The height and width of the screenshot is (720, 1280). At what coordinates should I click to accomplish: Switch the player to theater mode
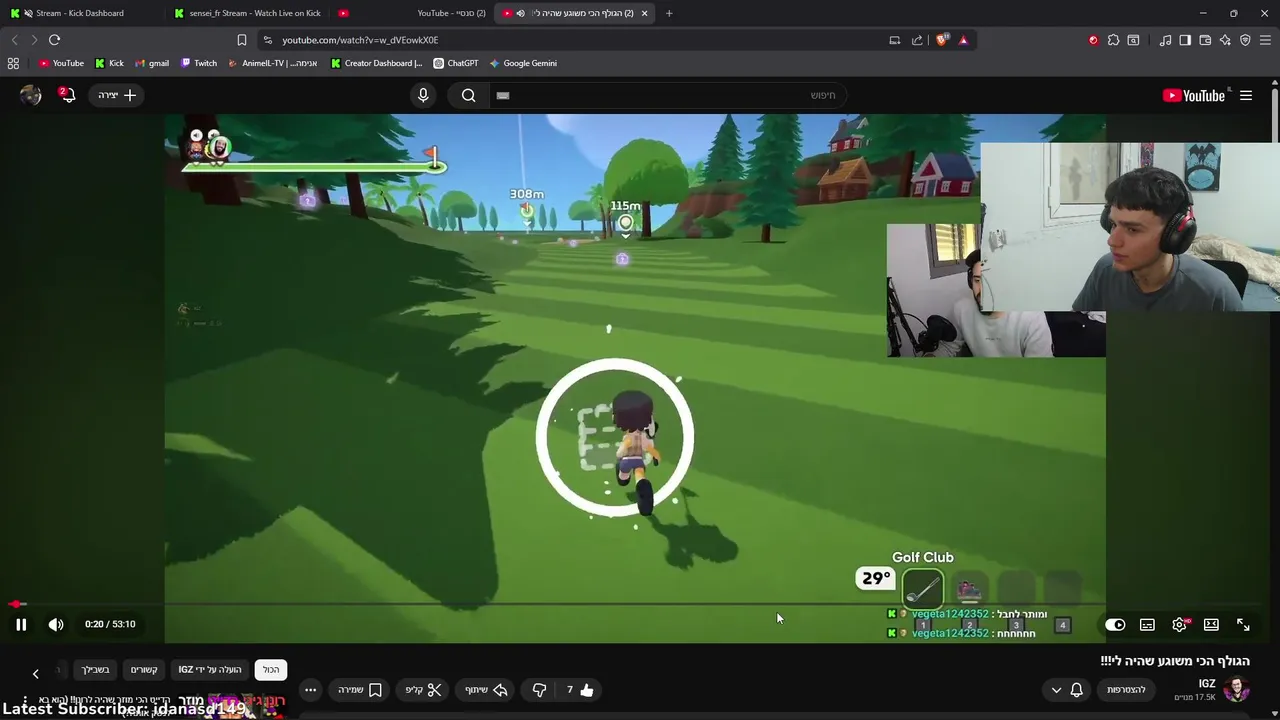click(1211, 624)
